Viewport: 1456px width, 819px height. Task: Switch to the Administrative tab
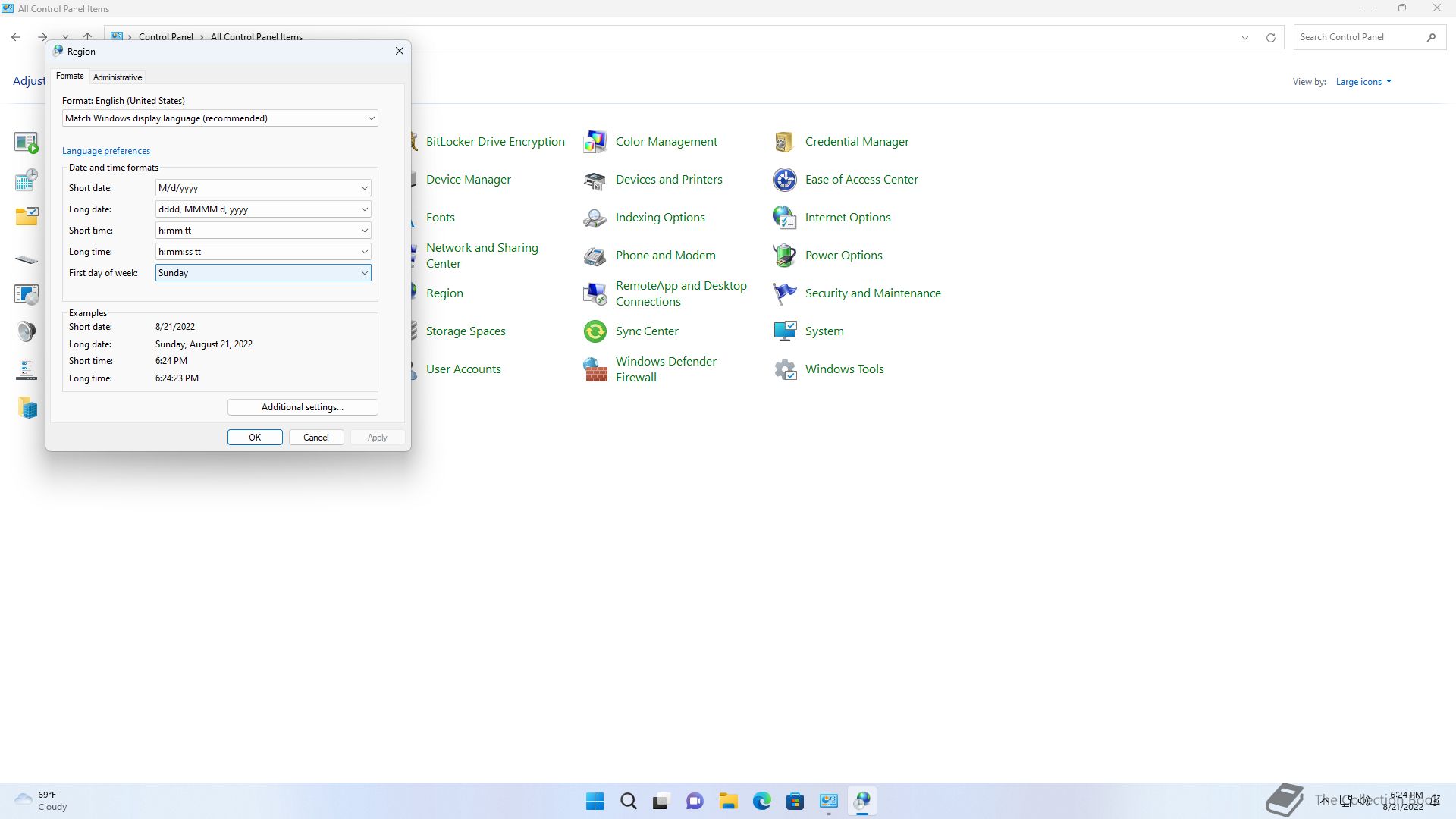118,77
